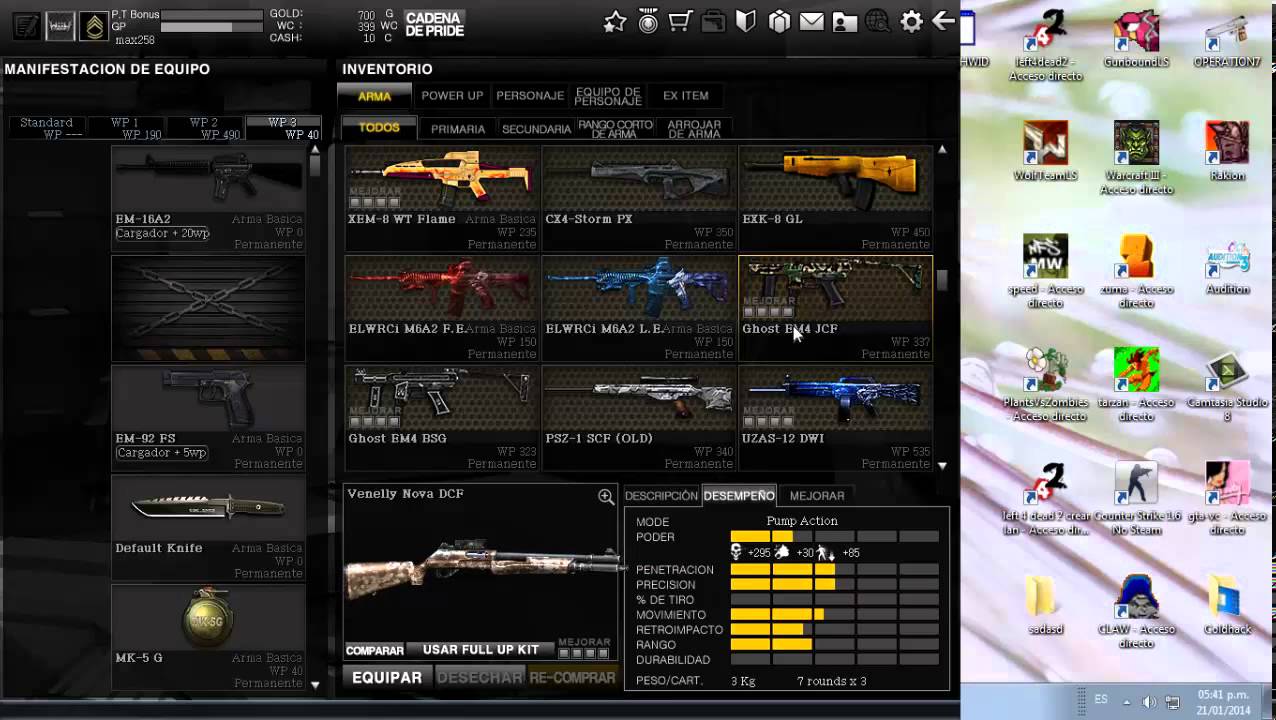
Task: Filter by RANGO CORTO DE ARMA
Action: point(615,129)
